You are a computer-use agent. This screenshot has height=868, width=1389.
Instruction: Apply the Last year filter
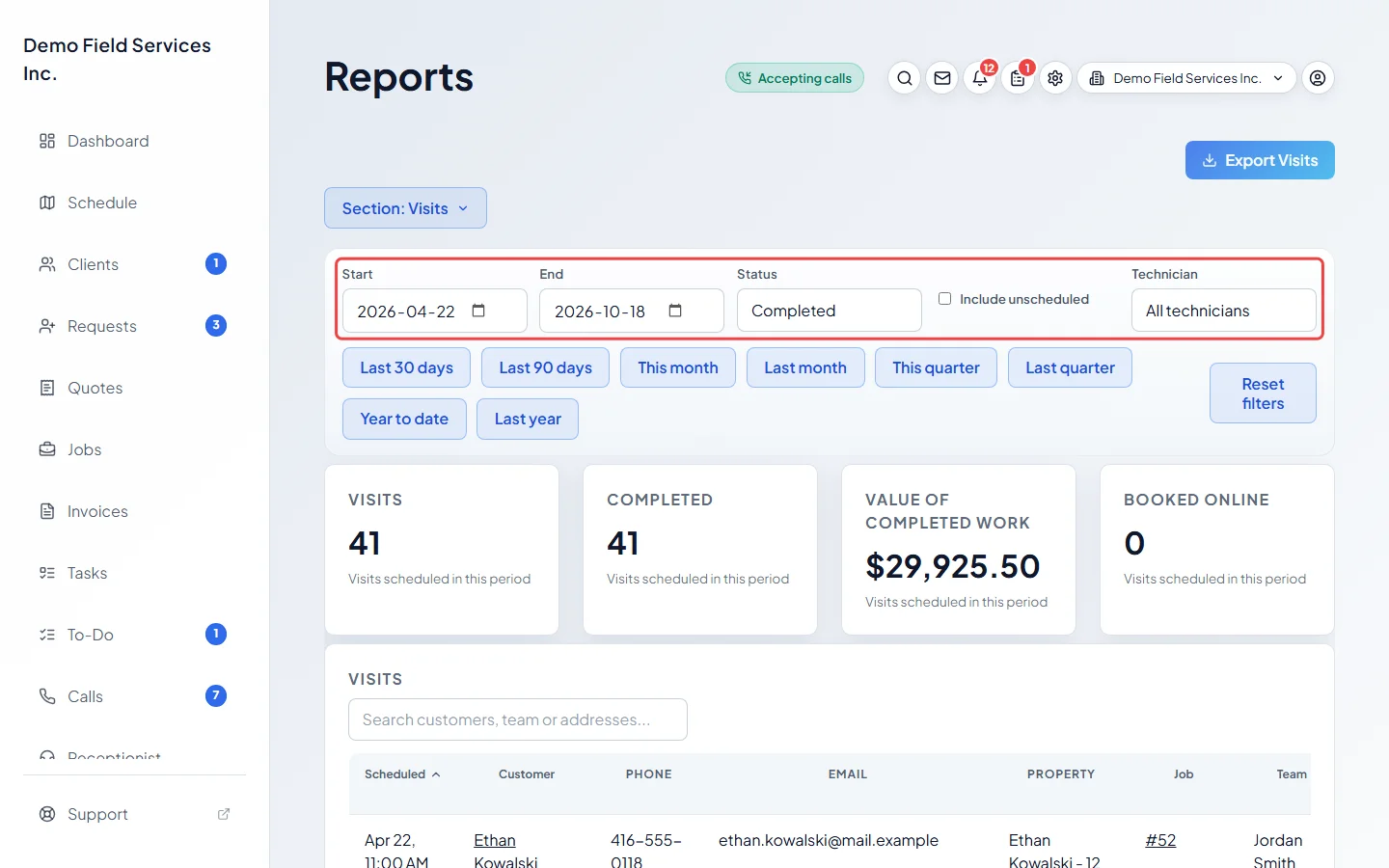pos(528,419)
